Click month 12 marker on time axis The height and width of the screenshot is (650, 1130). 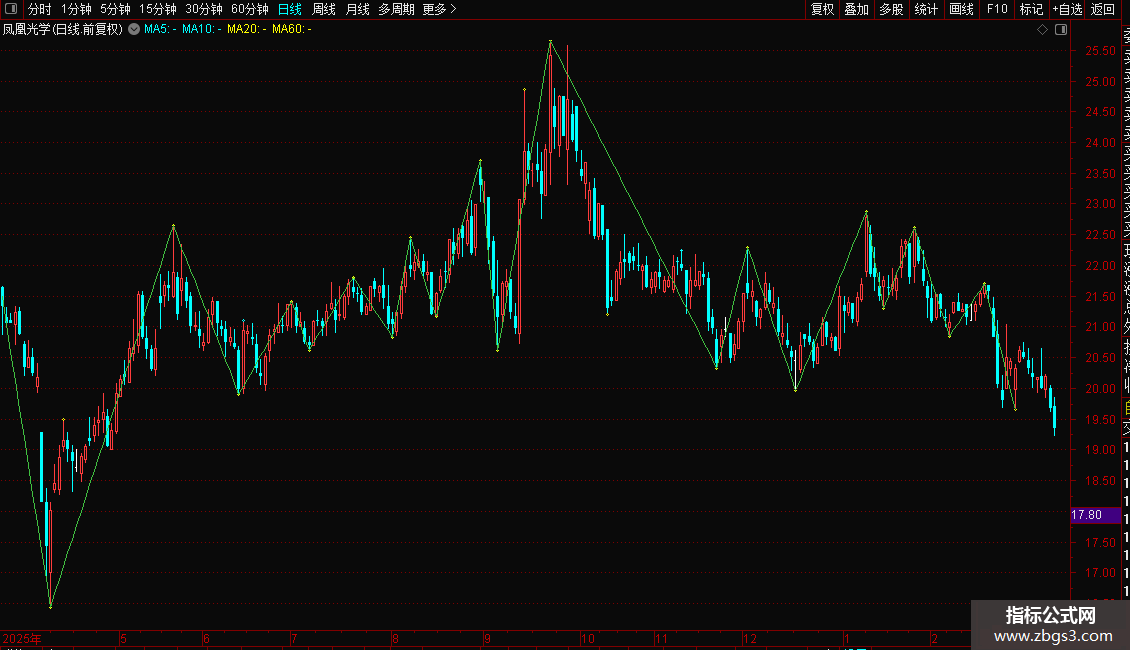click(750, 639)
